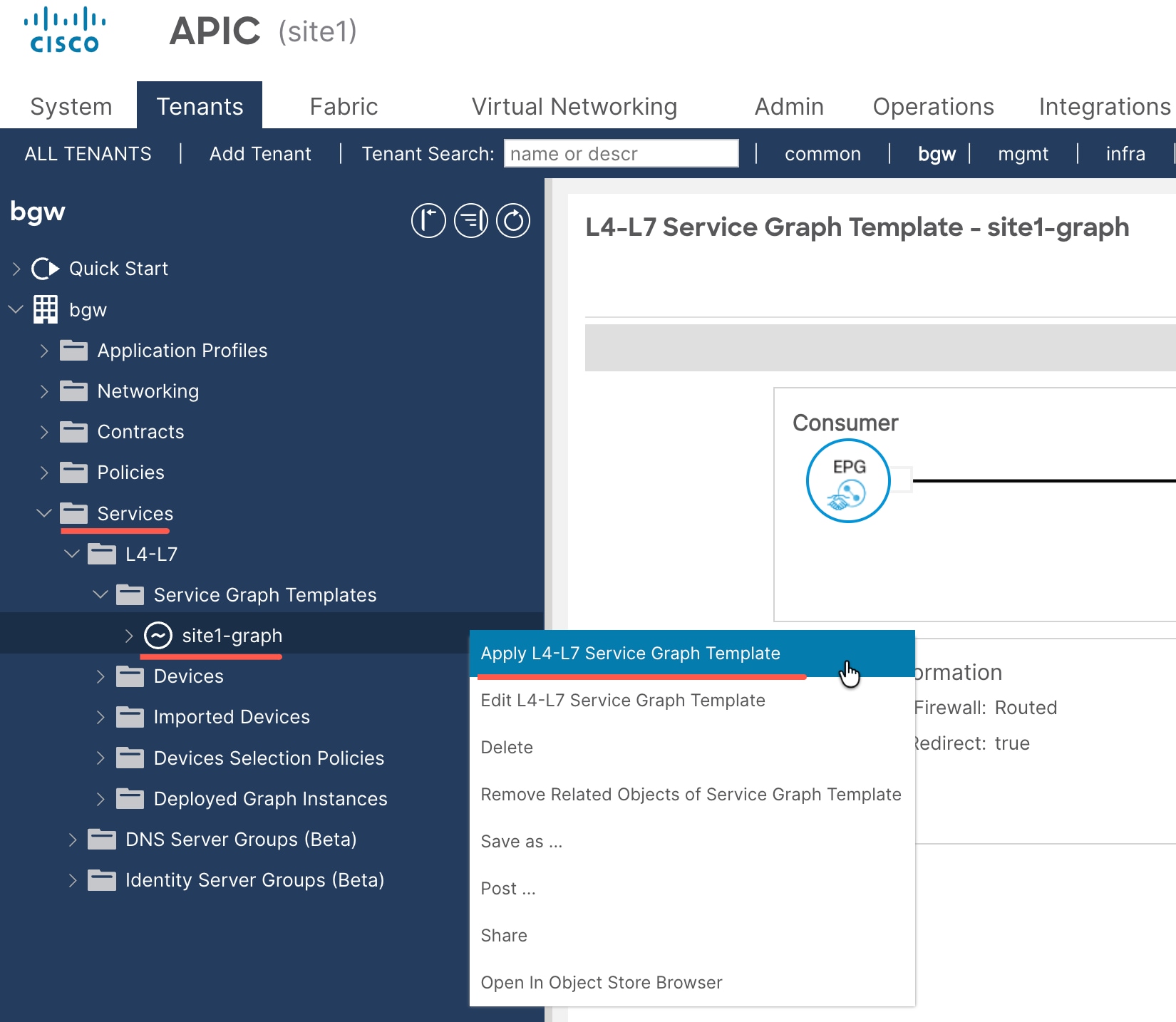
Task: Expand the site1-graph chevron
Action: coord(129,636)
